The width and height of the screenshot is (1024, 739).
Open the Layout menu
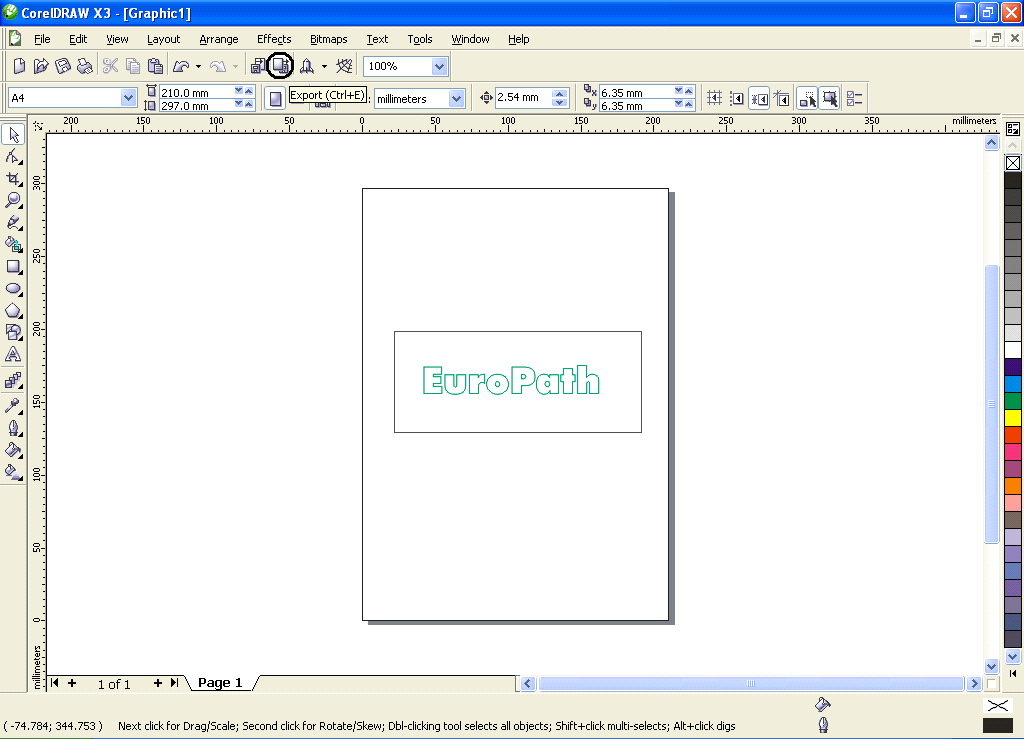pyautogui.click(x=163, y=39)
